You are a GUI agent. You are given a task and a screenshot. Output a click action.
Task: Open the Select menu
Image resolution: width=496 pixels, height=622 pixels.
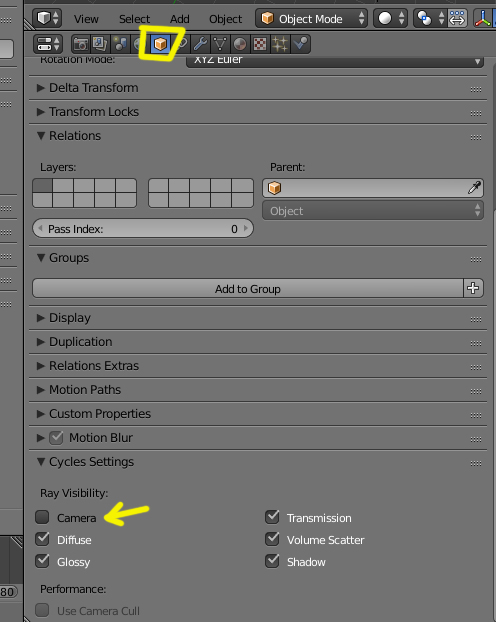[x=135, y=19]
